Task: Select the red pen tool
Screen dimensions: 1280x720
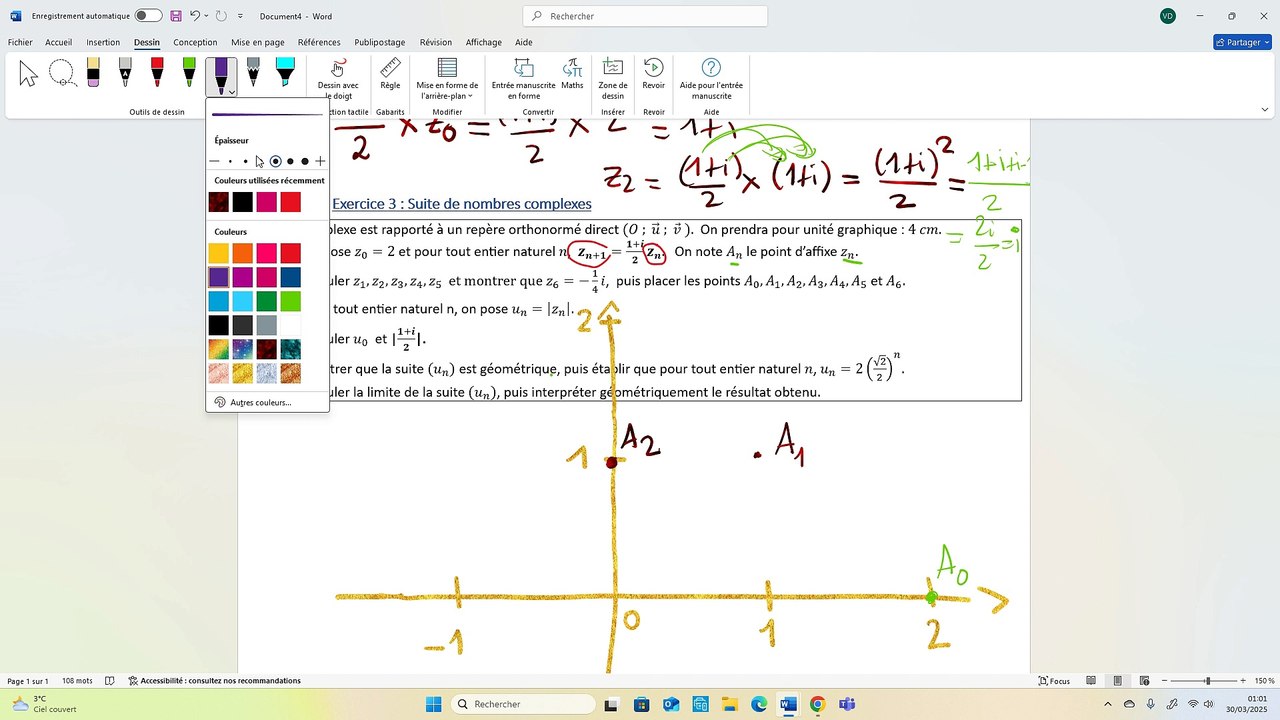Action: click(157, 73)
